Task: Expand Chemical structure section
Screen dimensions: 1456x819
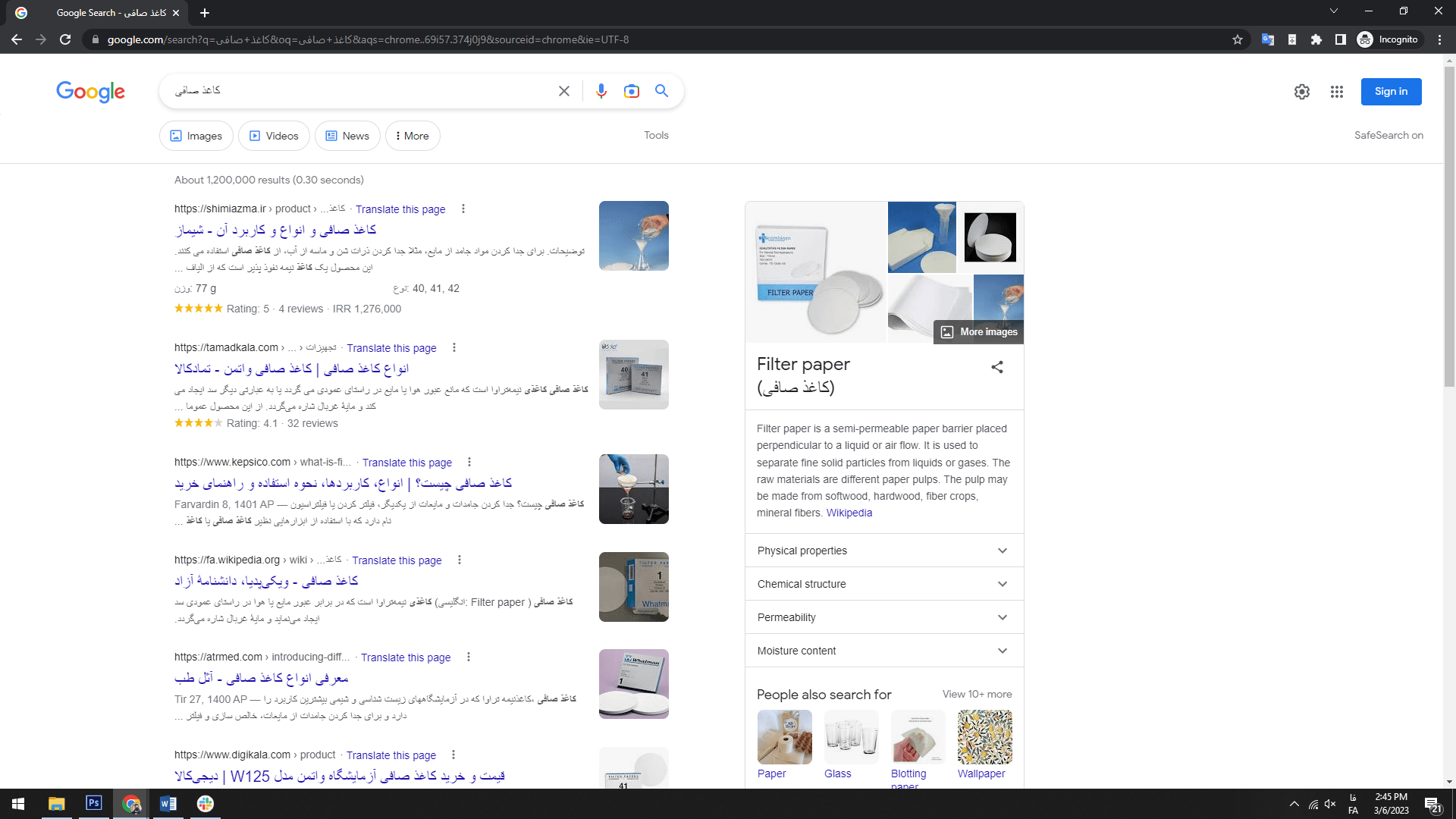Action: [884, 584]
